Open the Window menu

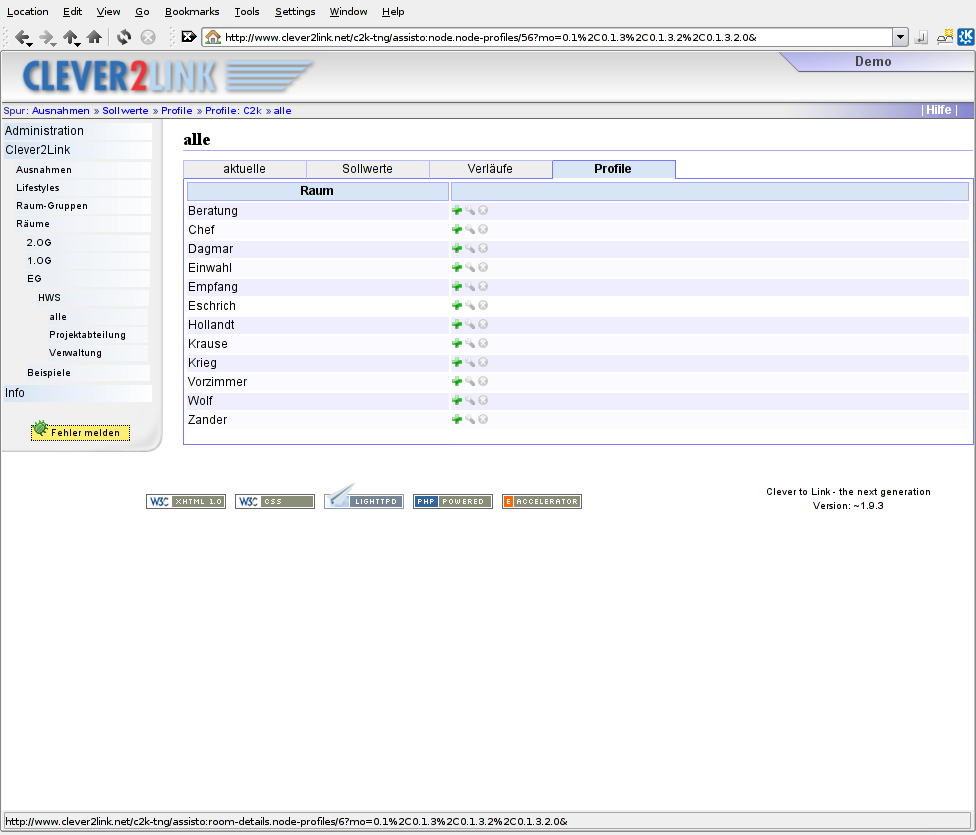coord(348,11)
